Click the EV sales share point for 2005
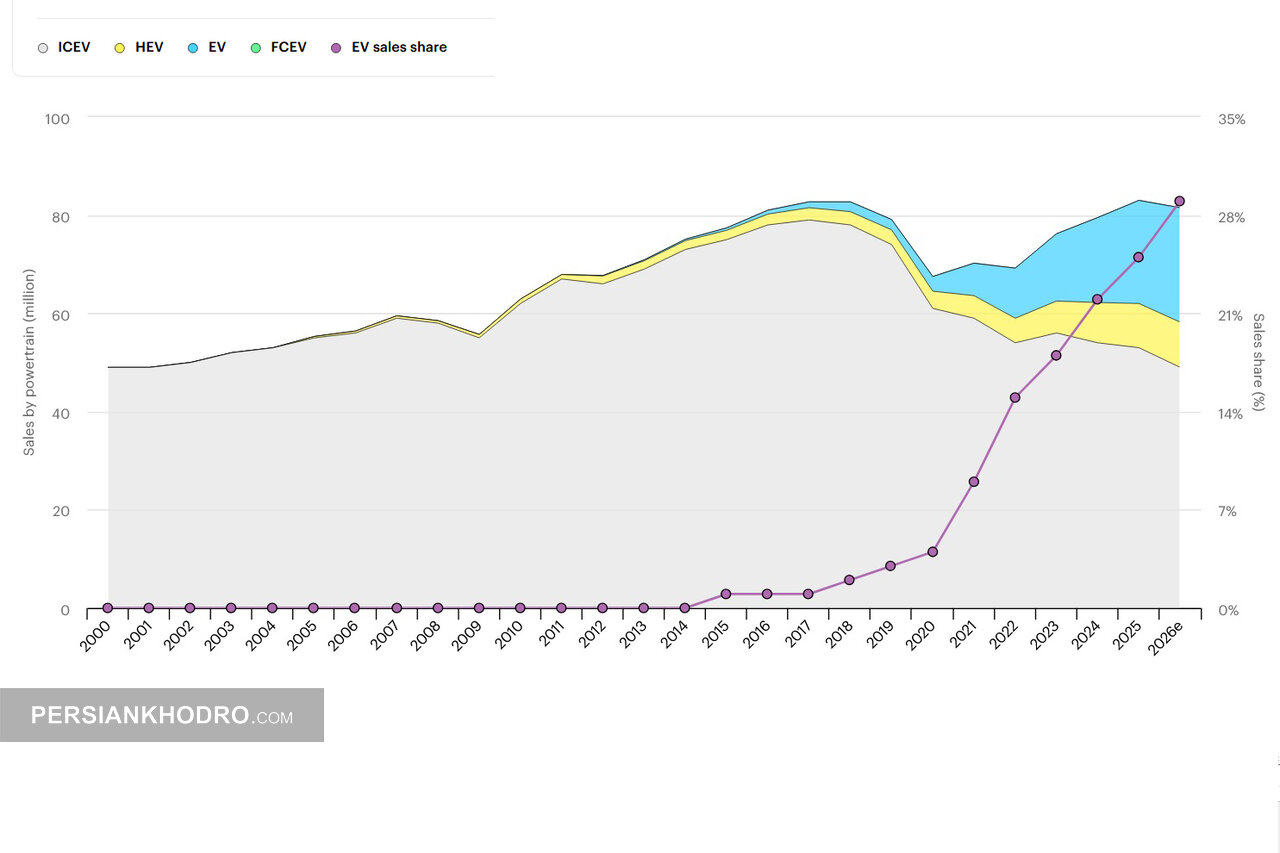This screenshot has width=1280, height=853. point(313,608)
